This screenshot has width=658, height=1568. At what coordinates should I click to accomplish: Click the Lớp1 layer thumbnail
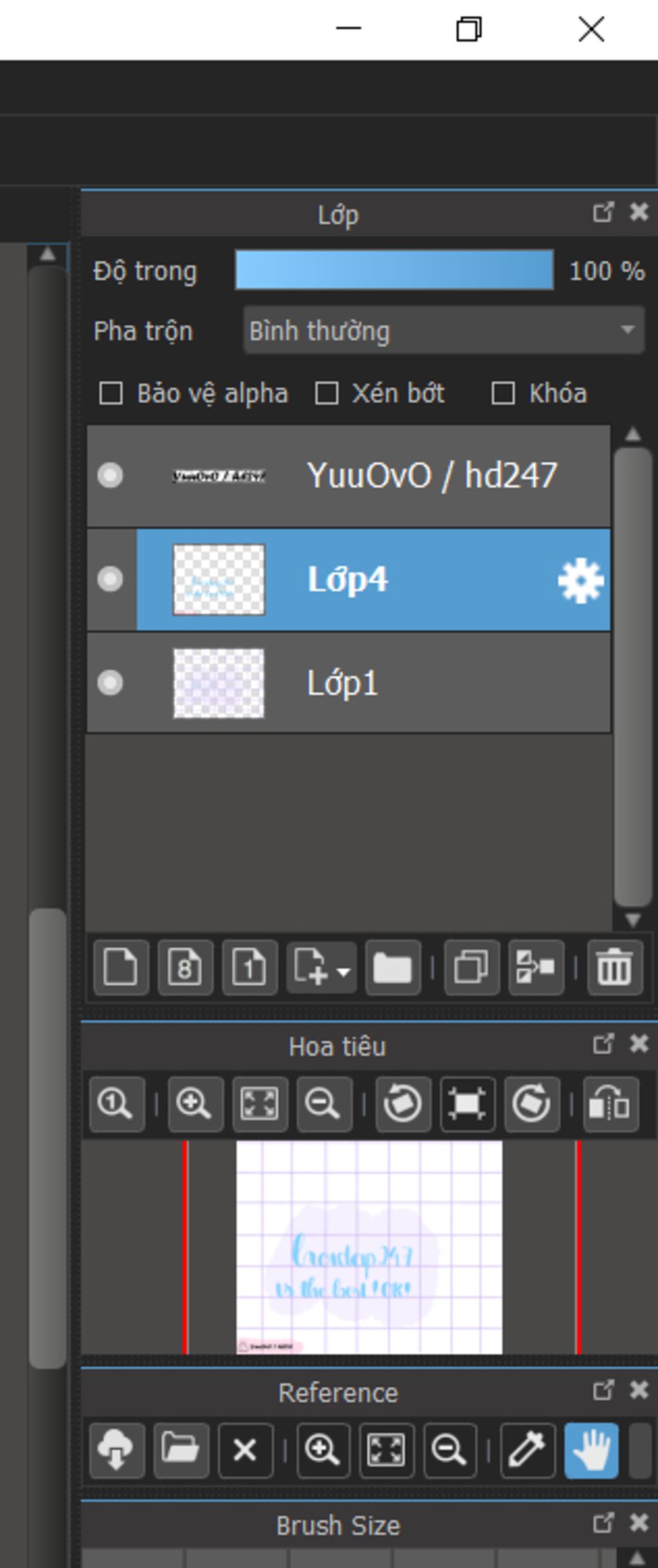(218, 683)
